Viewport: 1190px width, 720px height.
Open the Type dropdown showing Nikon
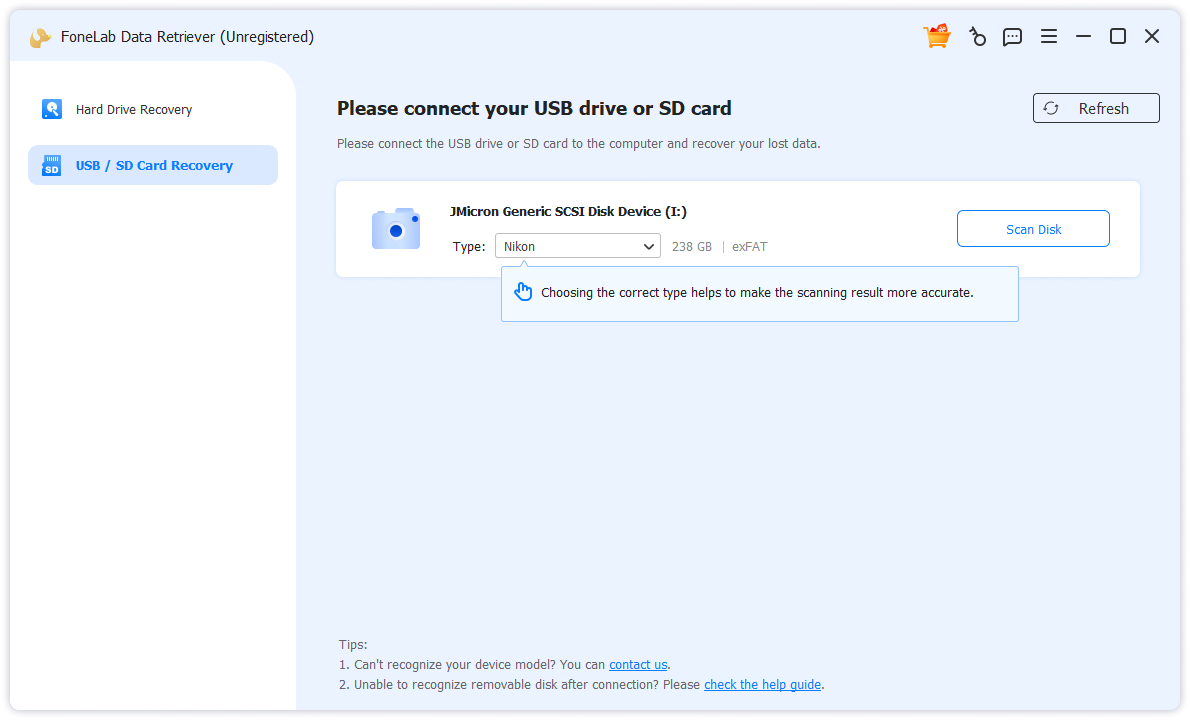click(577, 245)
